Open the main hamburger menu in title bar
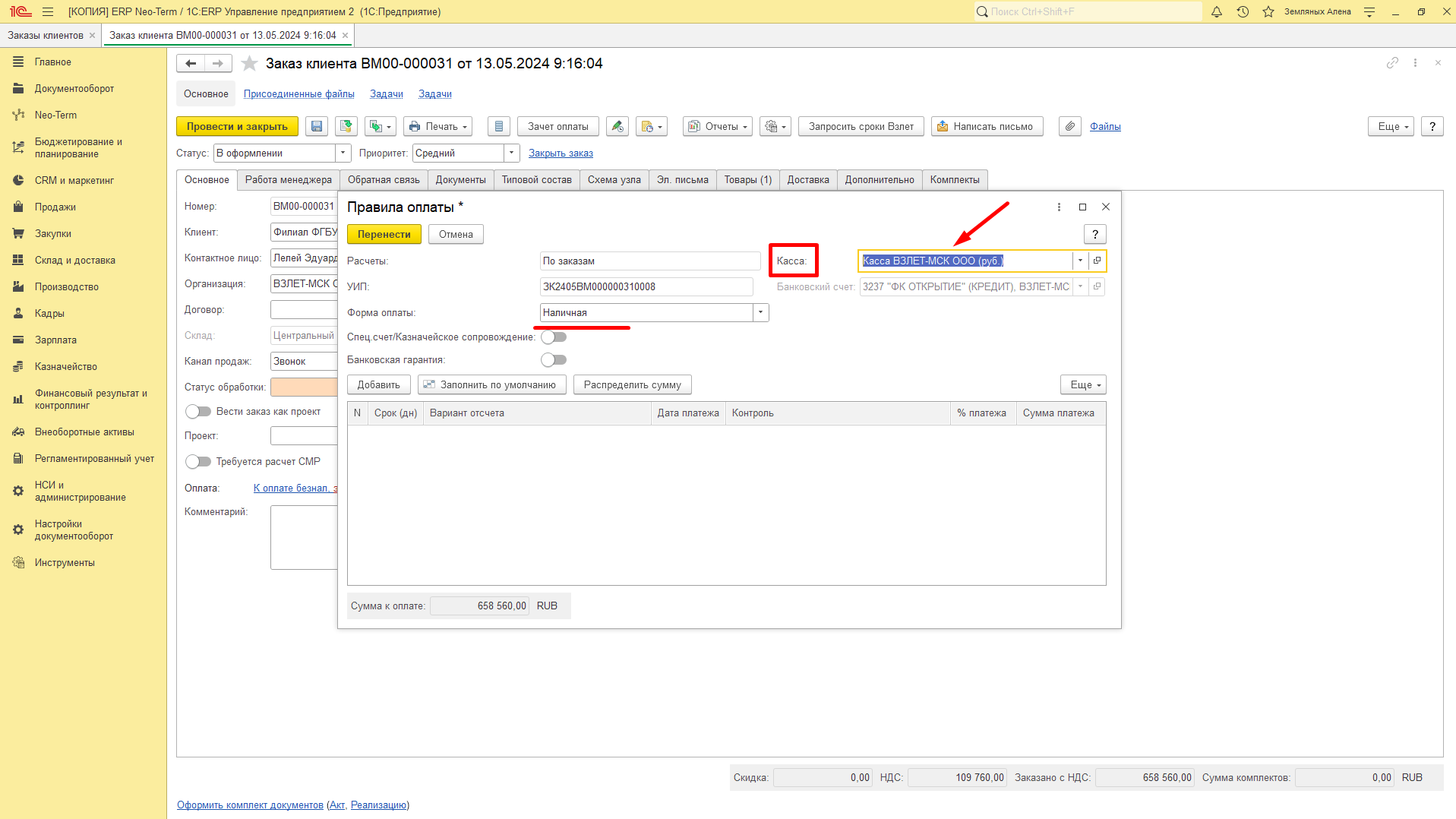Image resolution: width=1456 pixels, height=819 pixels. (x=48, y=11)
